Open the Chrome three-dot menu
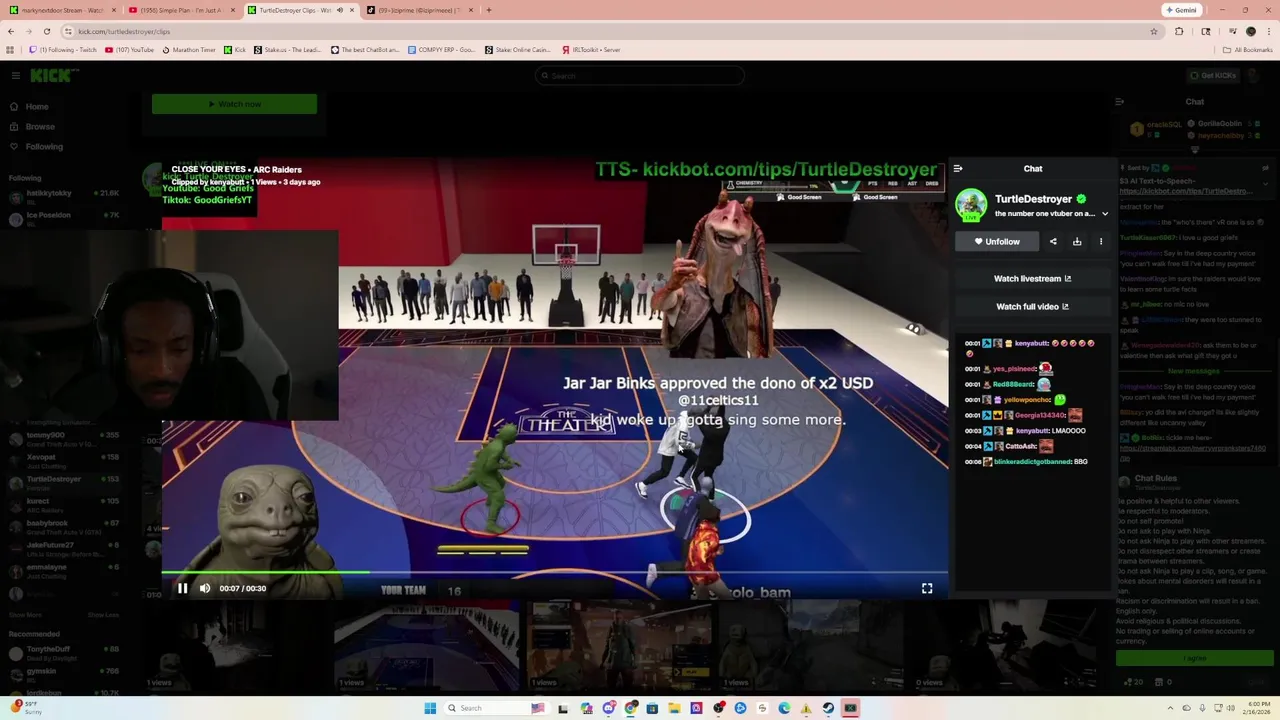 (x=1269, y=31)
